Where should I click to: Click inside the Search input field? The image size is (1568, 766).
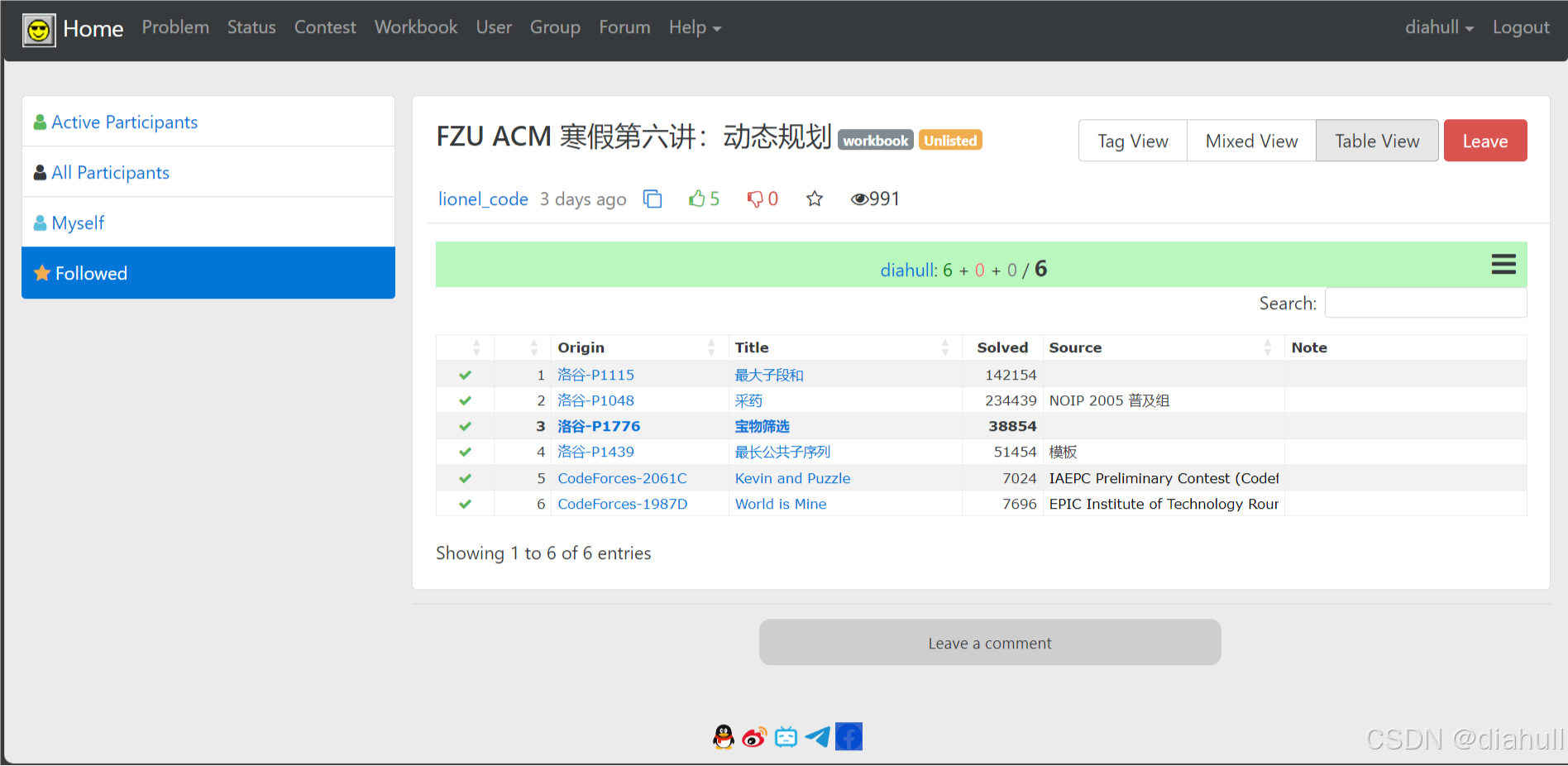(1425, 303)
